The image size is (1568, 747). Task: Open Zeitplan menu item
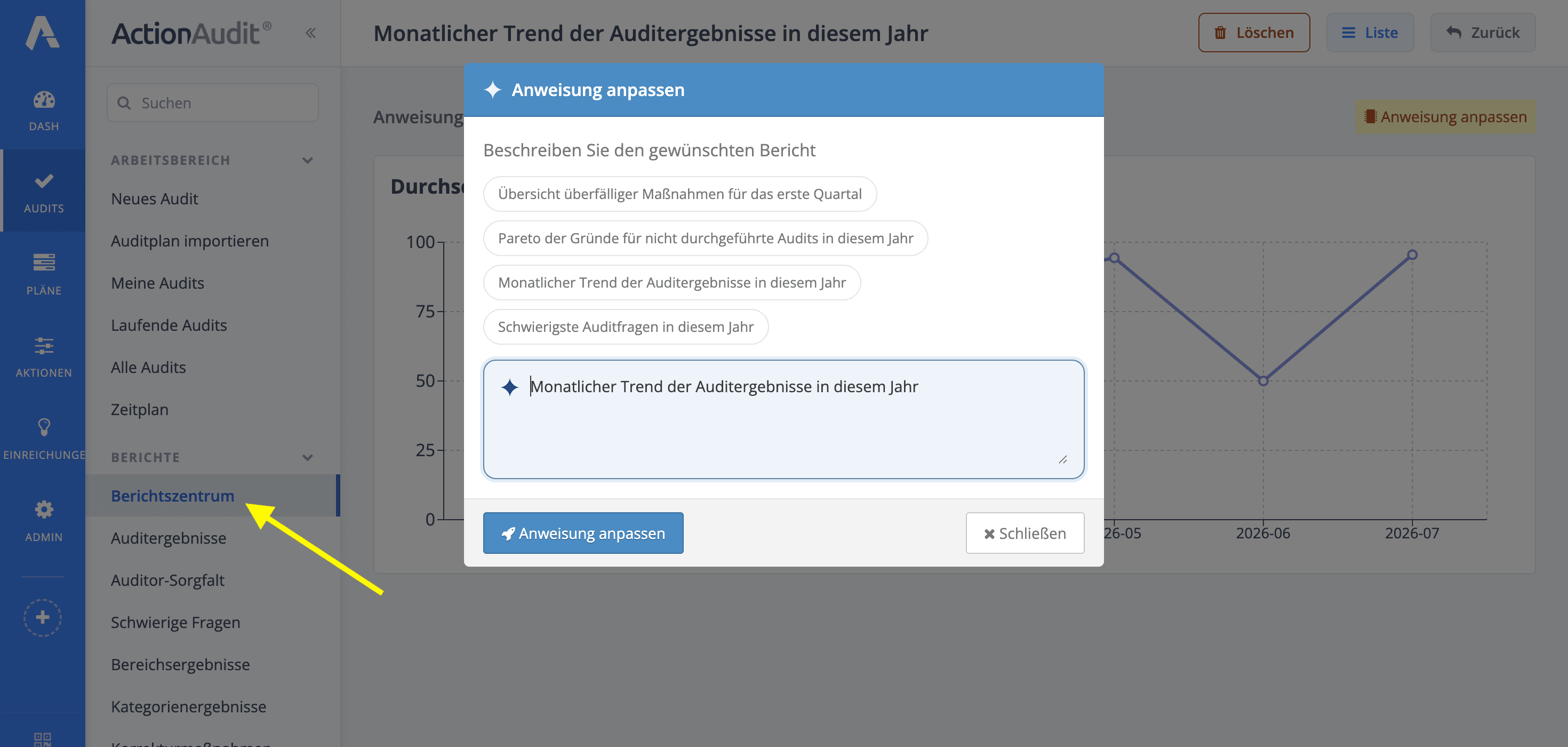pos(139,409)
